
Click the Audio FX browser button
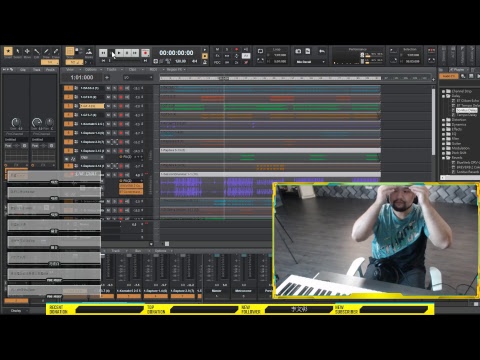click(x=448, y=76)
